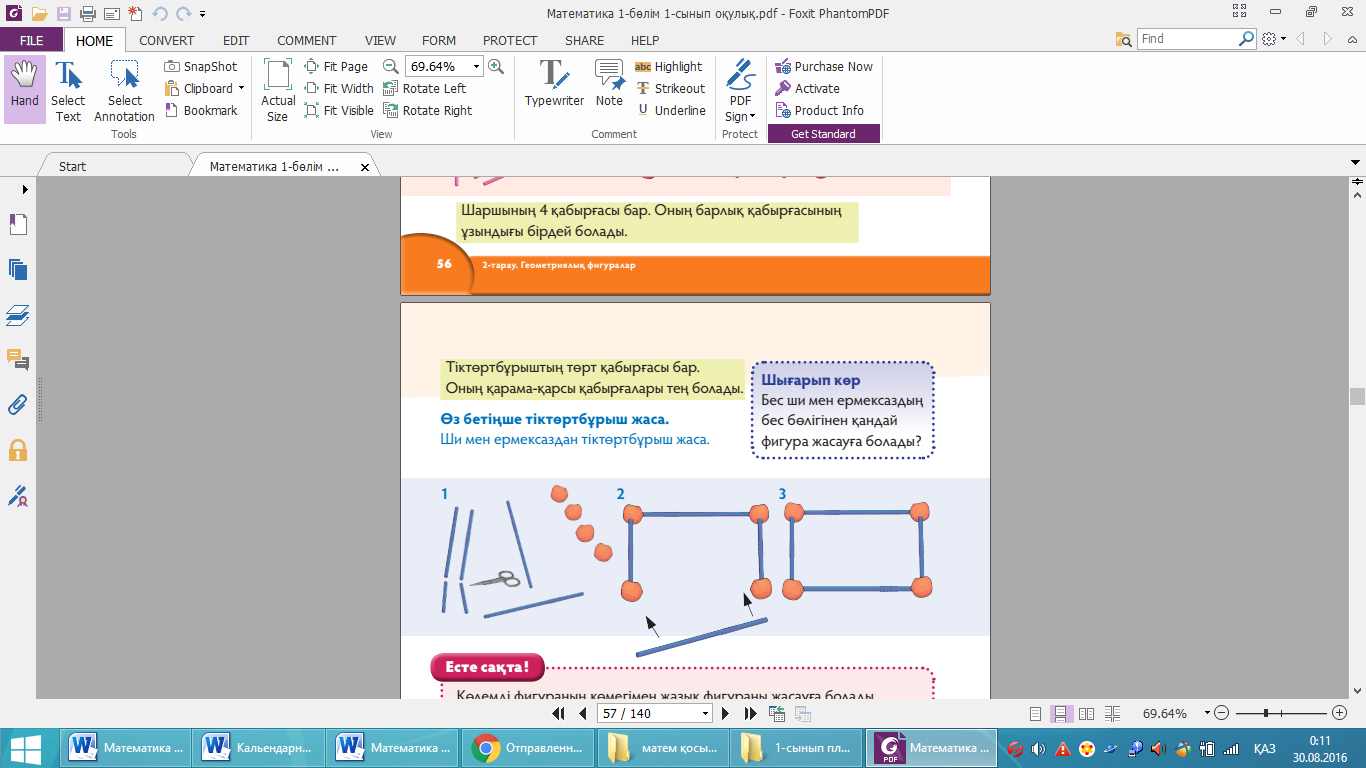Expand the Clipboard dropdown arrow

(241, 89)
